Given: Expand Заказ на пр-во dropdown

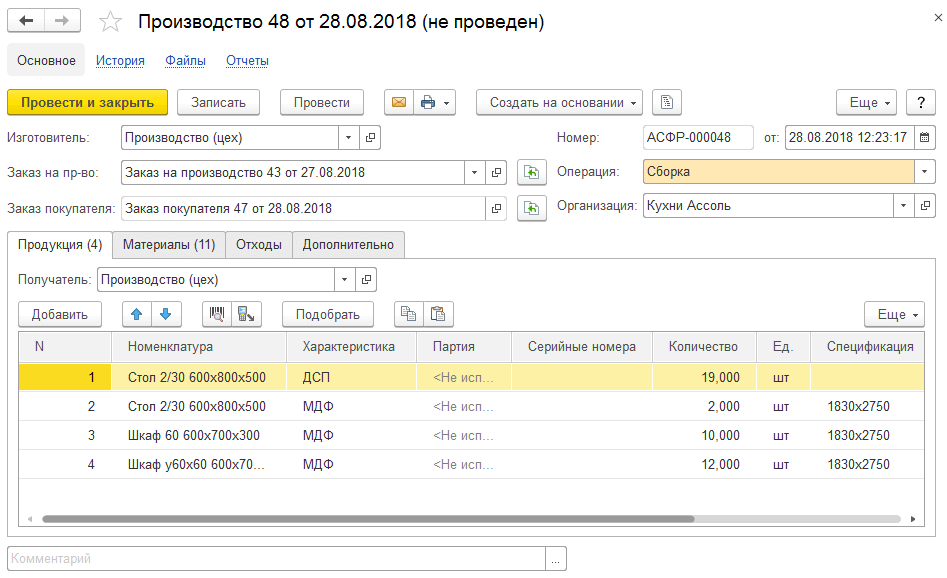Looking at the screenshot, I should [x=475, y=173].
